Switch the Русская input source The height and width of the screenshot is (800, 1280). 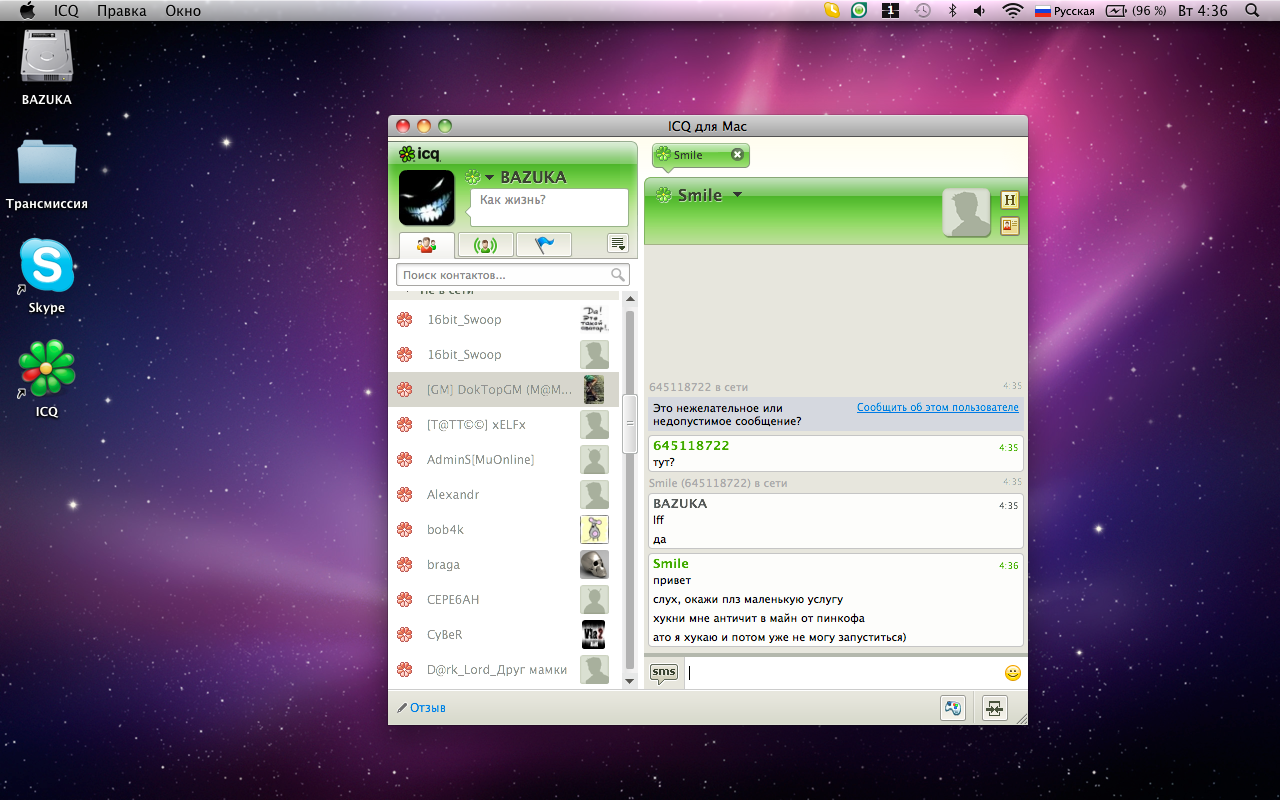click(x=1065, y=11)
